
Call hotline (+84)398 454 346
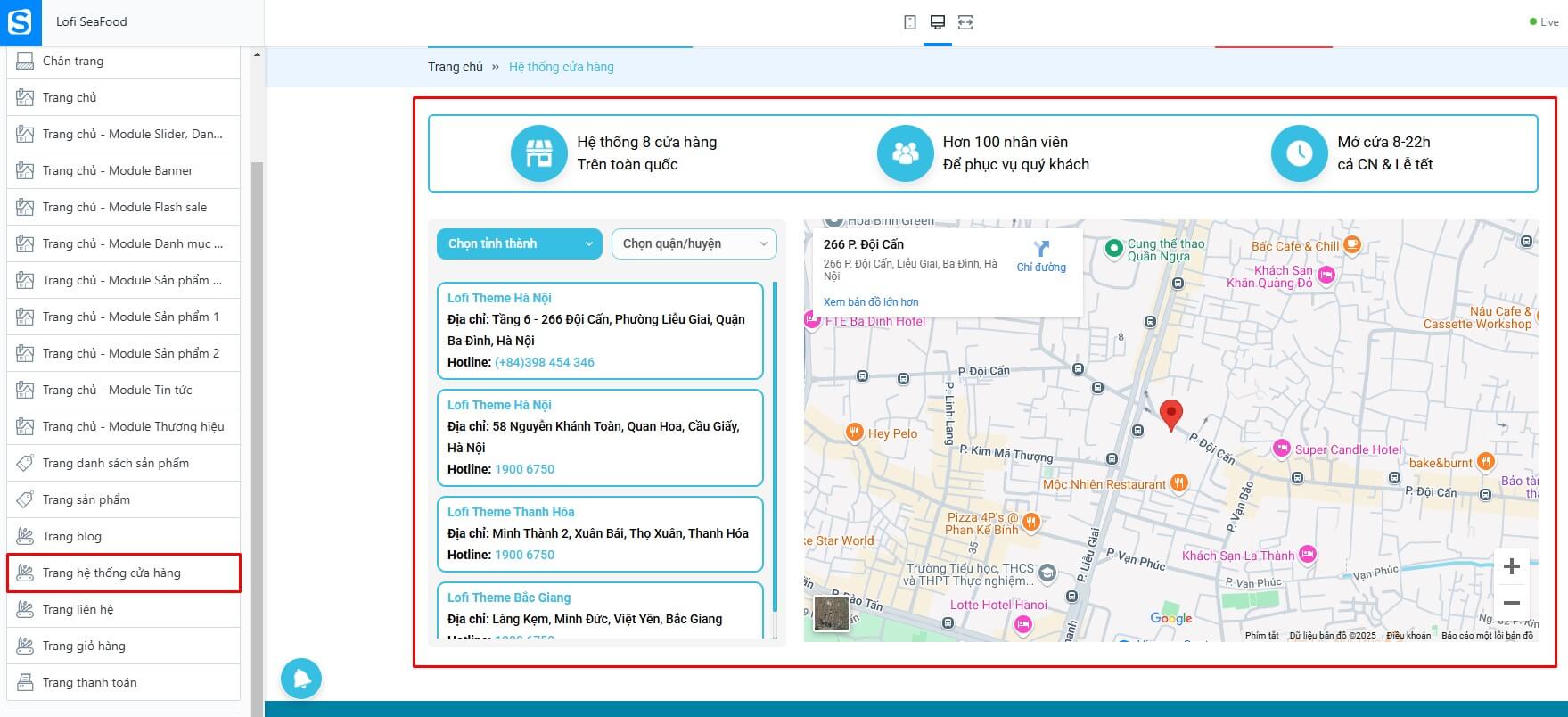tap(545, 362)
